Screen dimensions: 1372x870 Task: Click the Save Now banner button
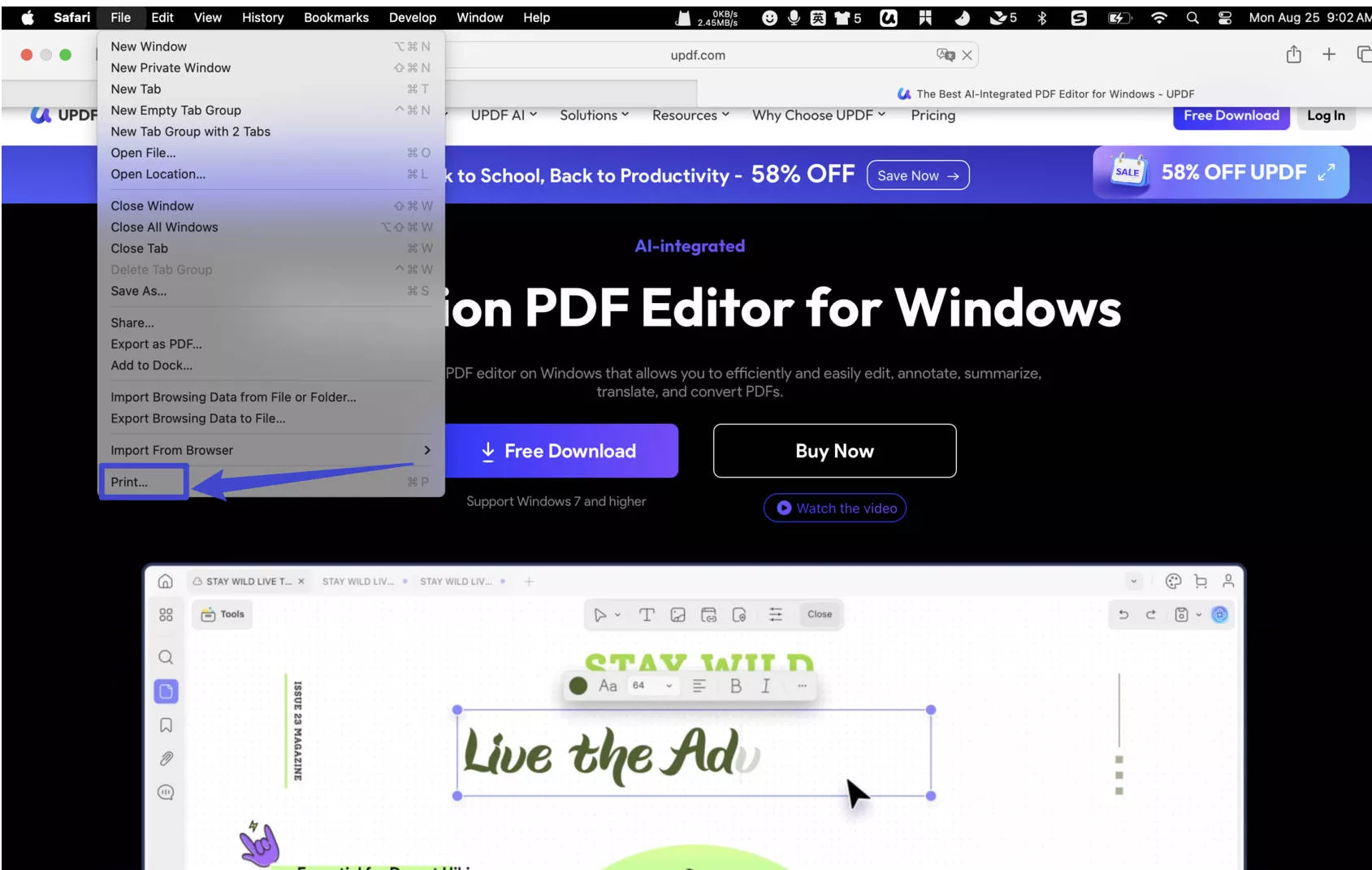tap(918, 175)
